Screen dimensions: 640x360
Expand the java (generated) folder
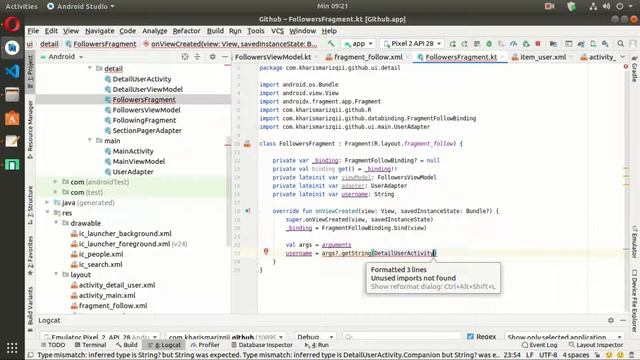point(47,202)
